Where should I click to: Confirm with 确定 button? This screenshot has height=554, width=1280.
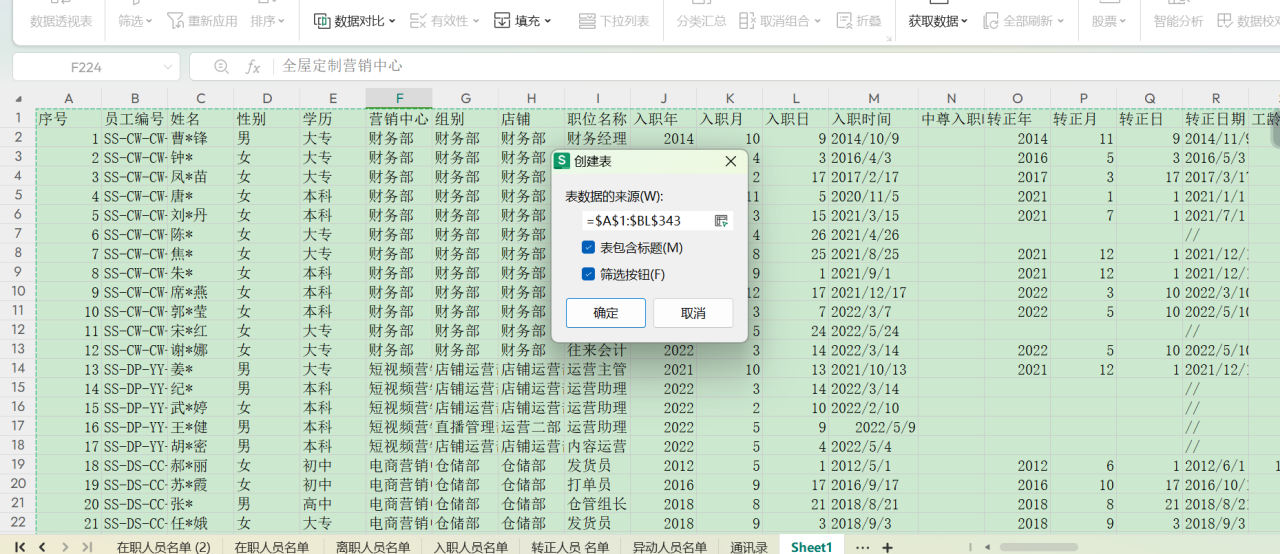coord(606,313)
